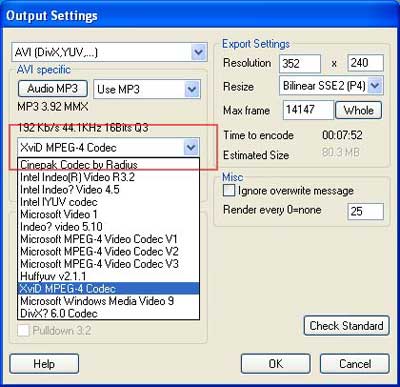Click the Estimated Size value 80.3 MB

pyautogui.click(x=341, y=153)
